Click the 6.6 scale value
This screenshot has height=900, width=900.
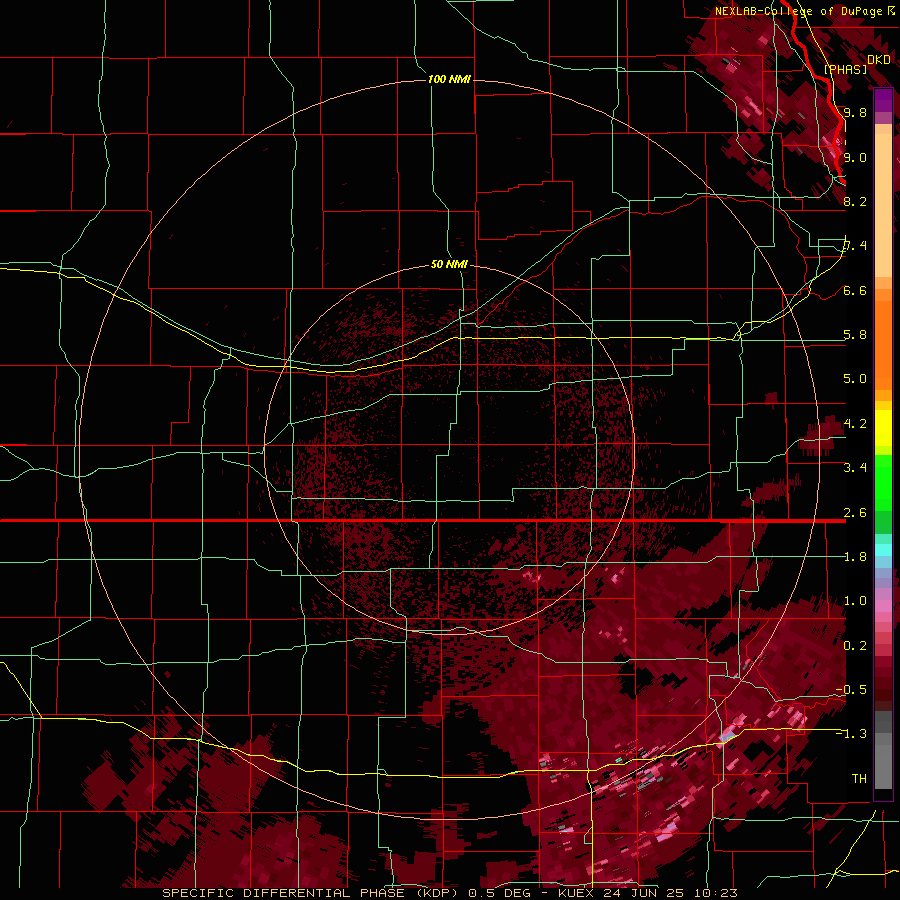point(855,290)
